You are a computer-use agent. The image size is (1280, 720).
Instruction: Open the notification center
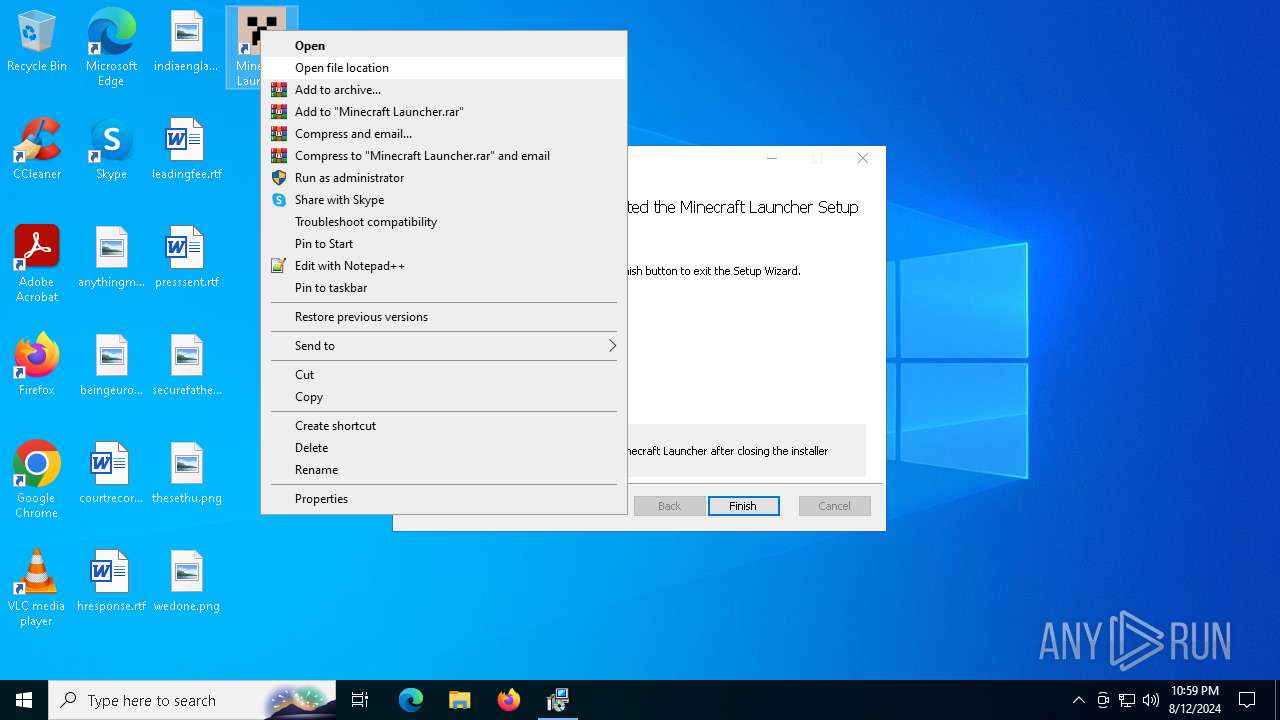click(1247, 700)
